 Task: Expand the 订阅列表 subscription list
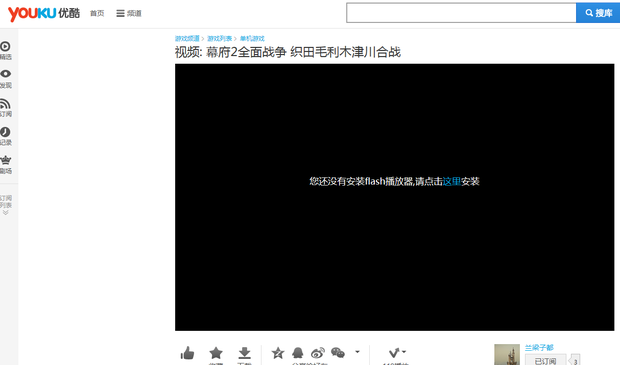pos(6,204)
